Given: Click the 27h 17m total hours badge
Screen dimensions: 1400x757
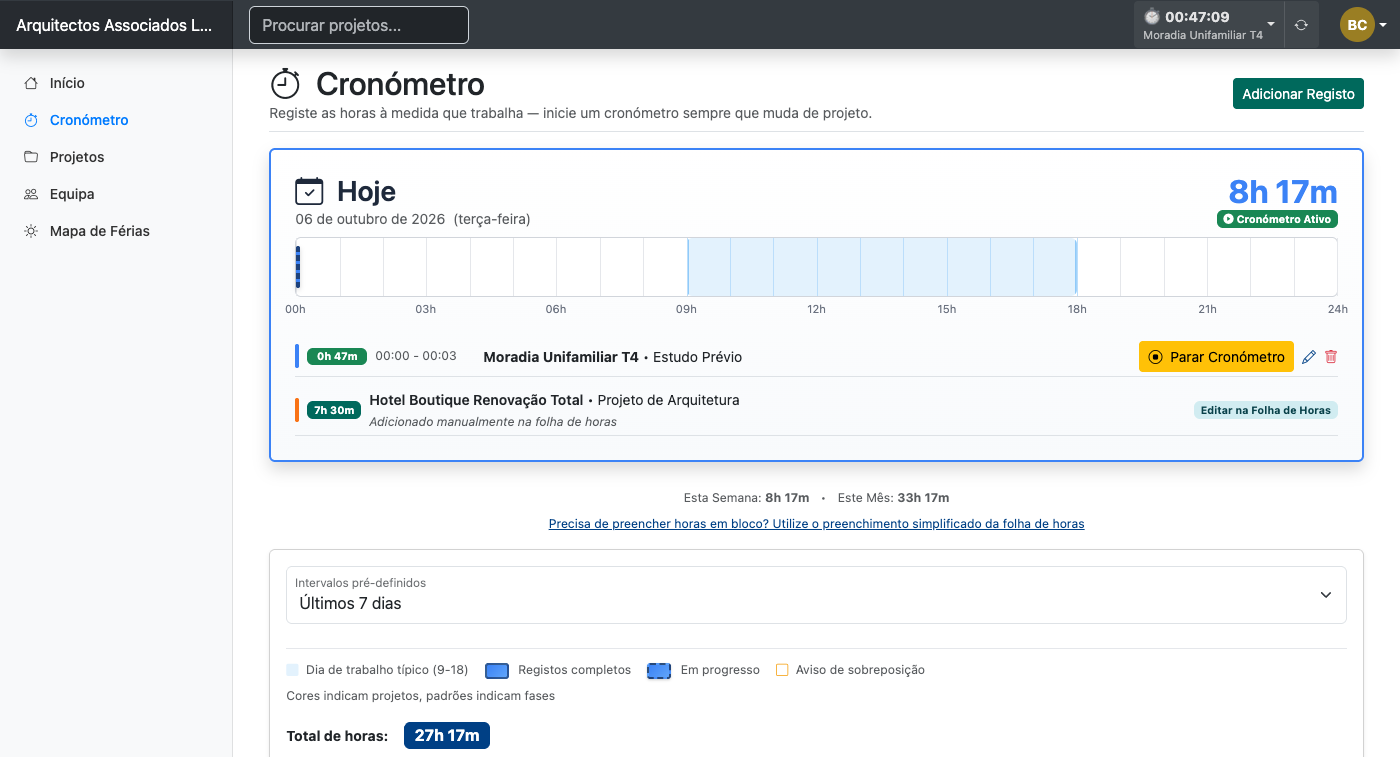Looking at the screenshot, I should tap(447, 736).
